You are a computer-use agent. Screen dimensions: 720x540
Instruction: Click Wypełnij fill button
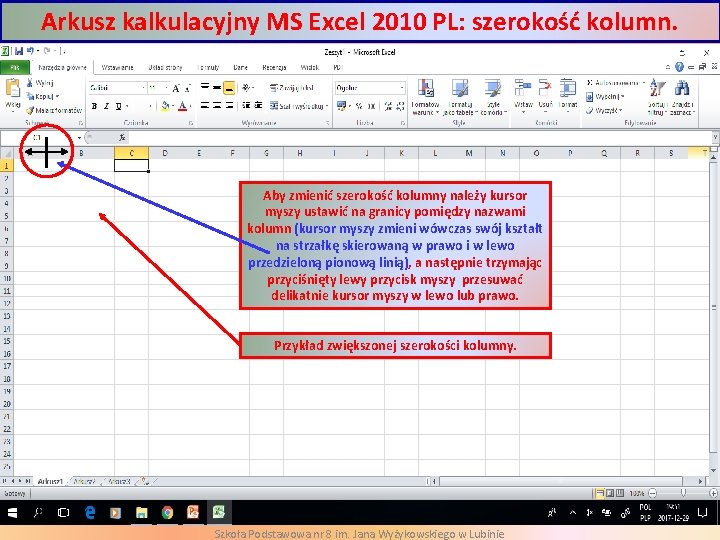click(x=605, y=97)
